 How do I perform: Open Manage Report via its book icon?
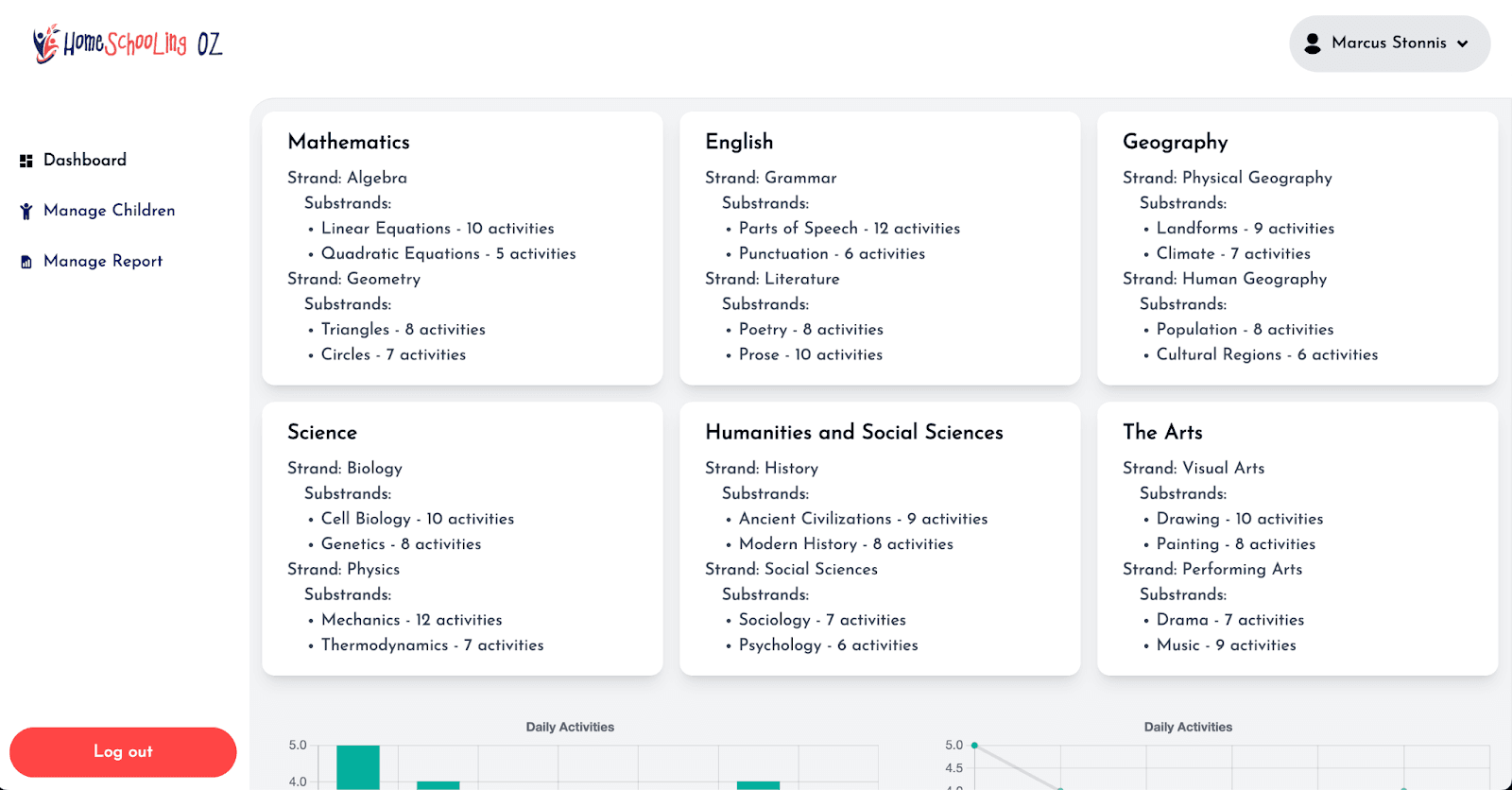coord(25,261)
